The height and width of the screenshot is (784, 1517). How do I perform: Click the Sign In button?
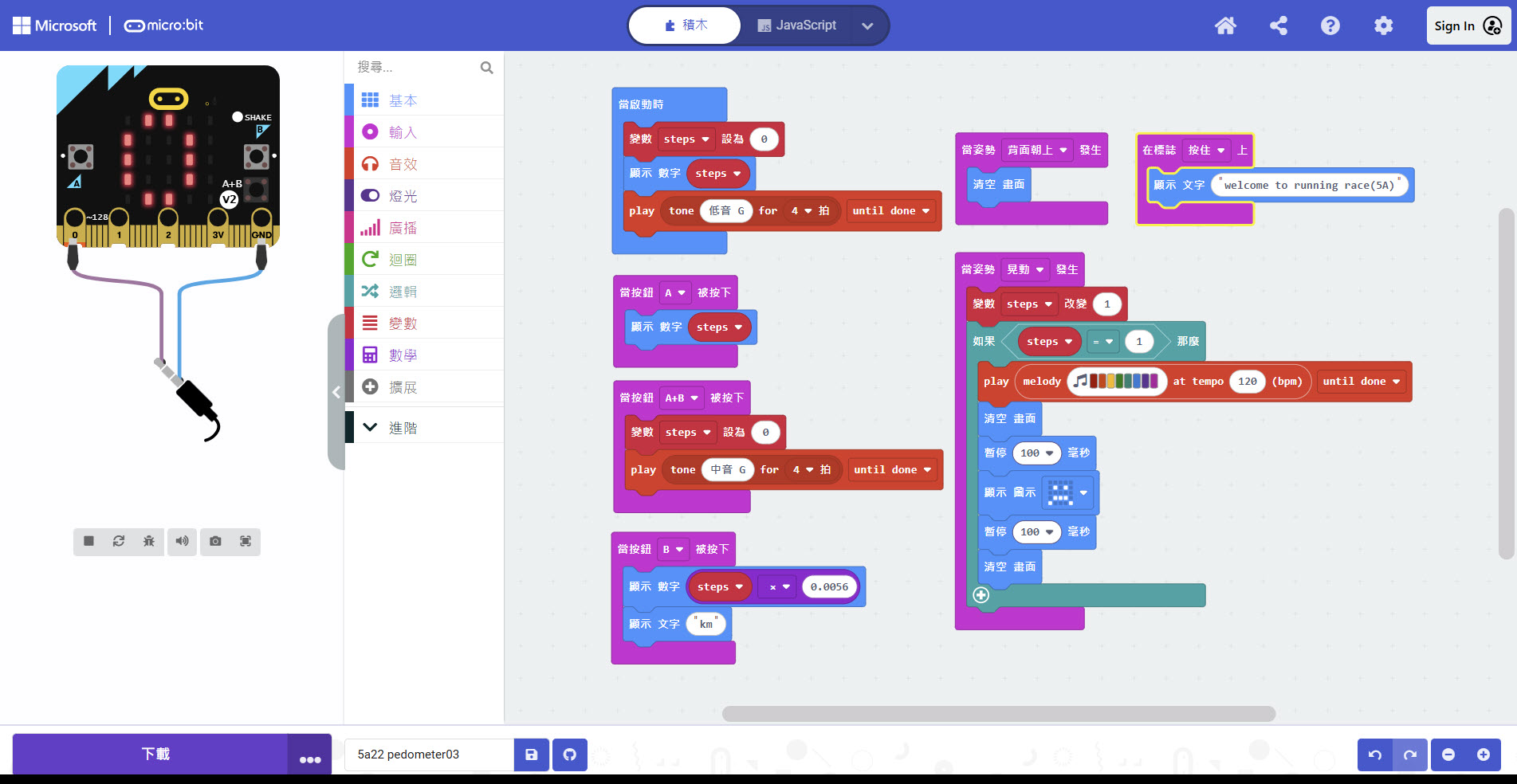click(x=1467, y=25)
